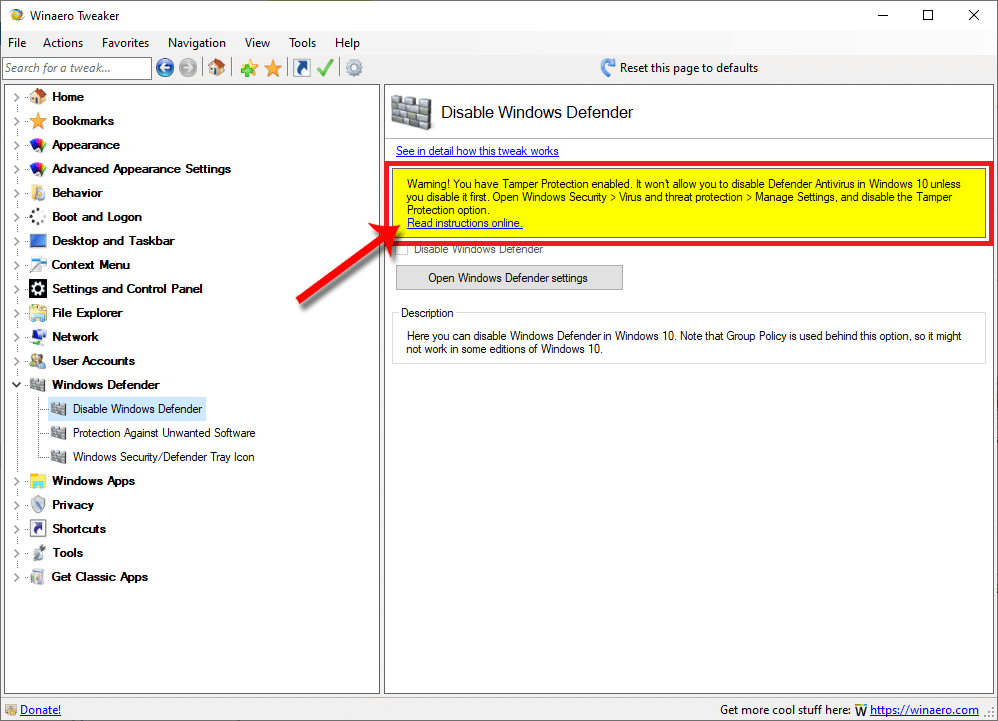998x721 pixels.
Task: Select the Home house icon in the tree
Action: pyautogui.click(x=38, y=97)
